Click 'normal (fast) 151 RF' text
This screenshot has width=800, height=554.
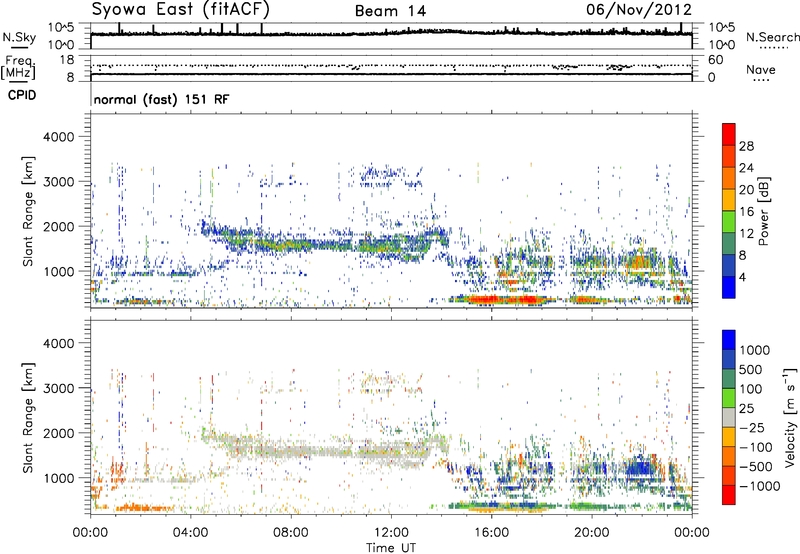tap(161, 99)
